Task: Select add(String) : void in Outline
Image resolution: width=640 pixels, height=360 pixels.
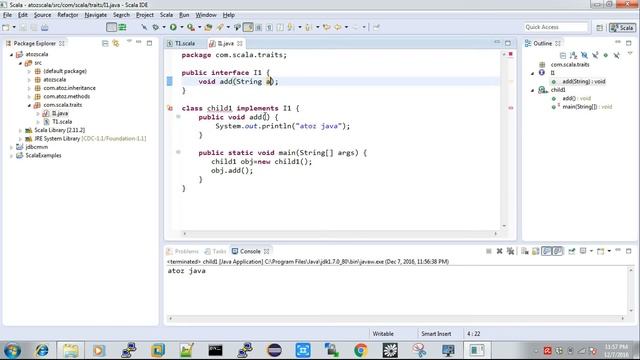Action: pos(583,81)
